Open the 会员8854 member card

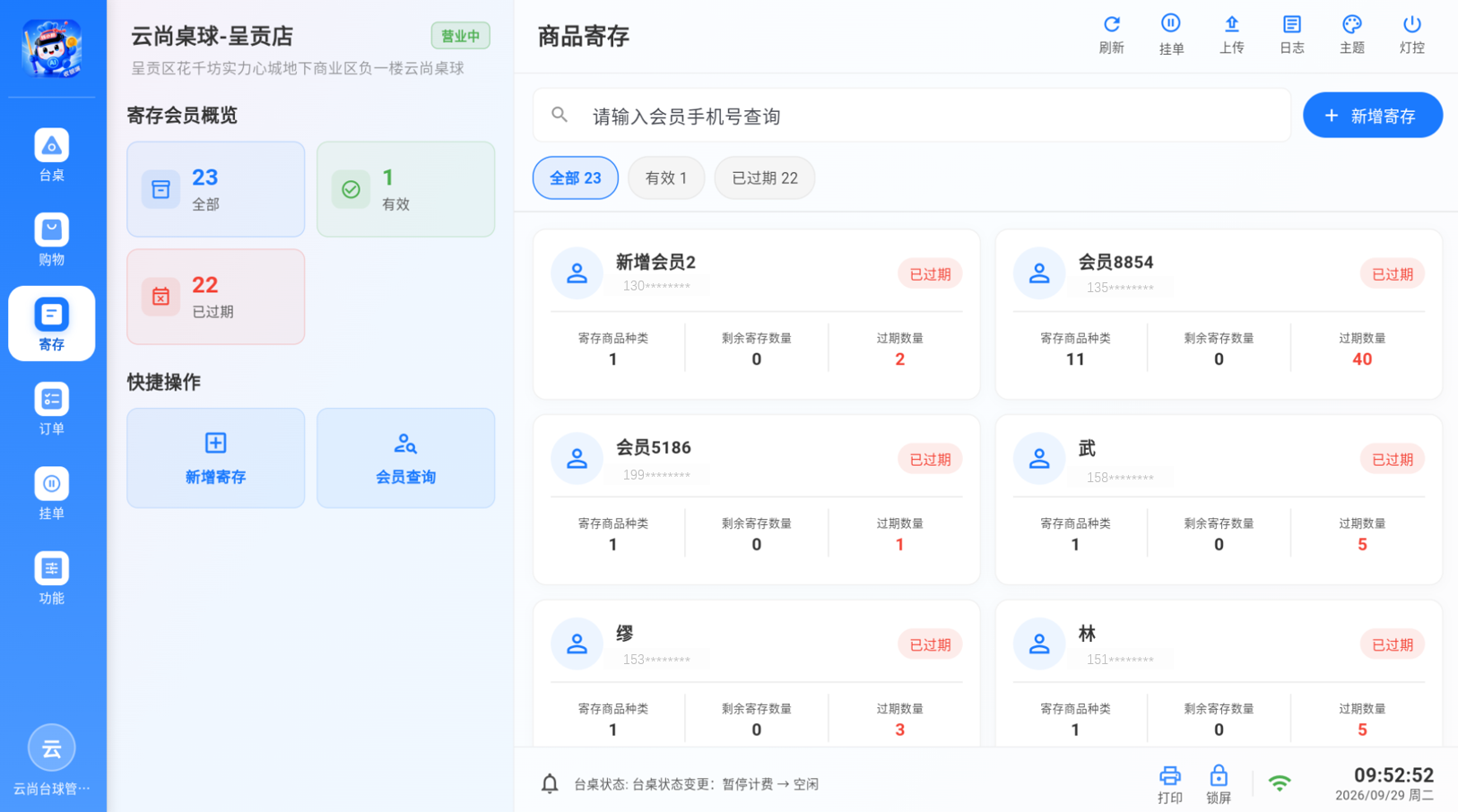[1219, 315]
